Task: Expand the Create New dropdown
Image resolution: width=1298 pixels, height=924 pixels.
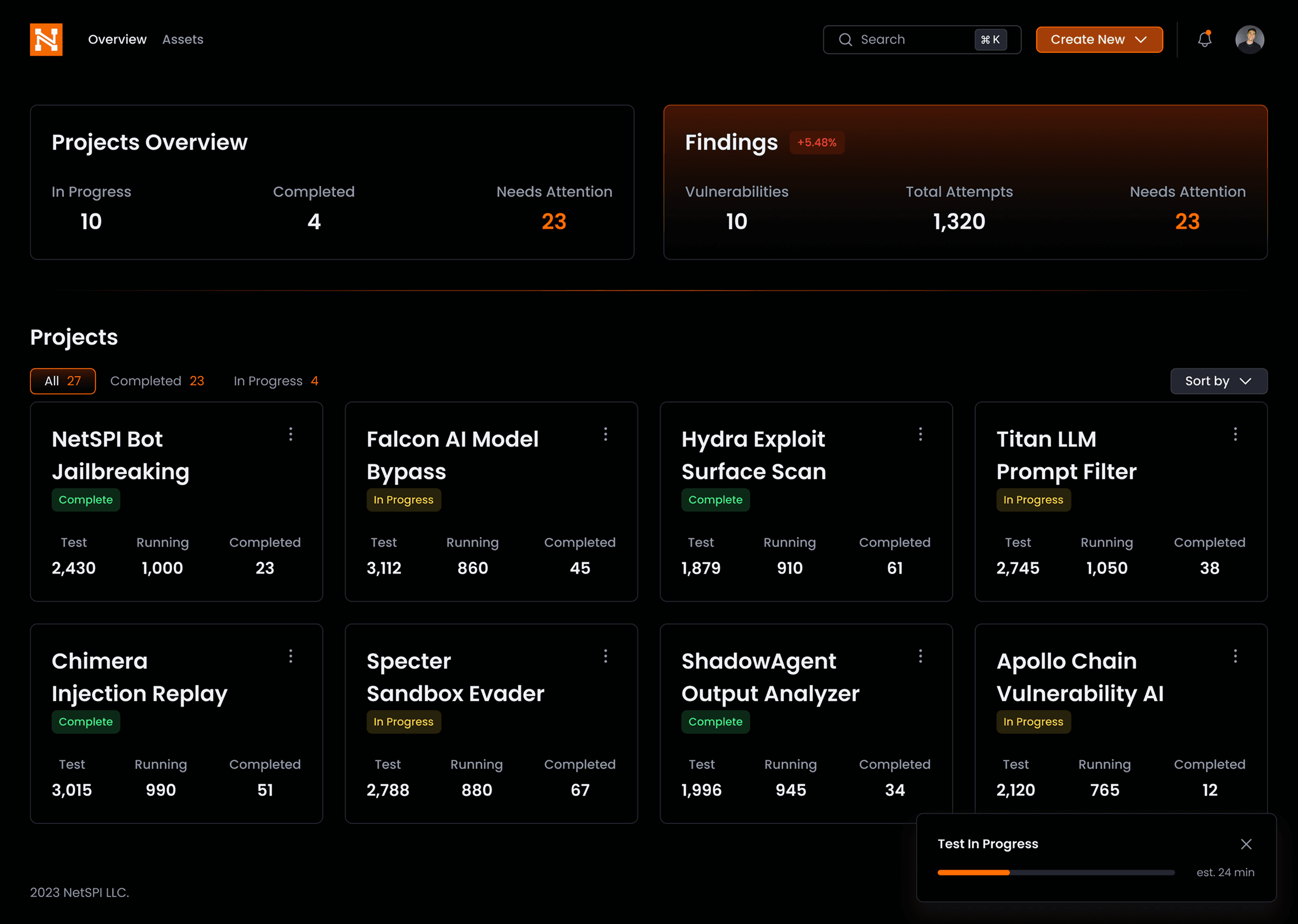Action: [1099, 39]
